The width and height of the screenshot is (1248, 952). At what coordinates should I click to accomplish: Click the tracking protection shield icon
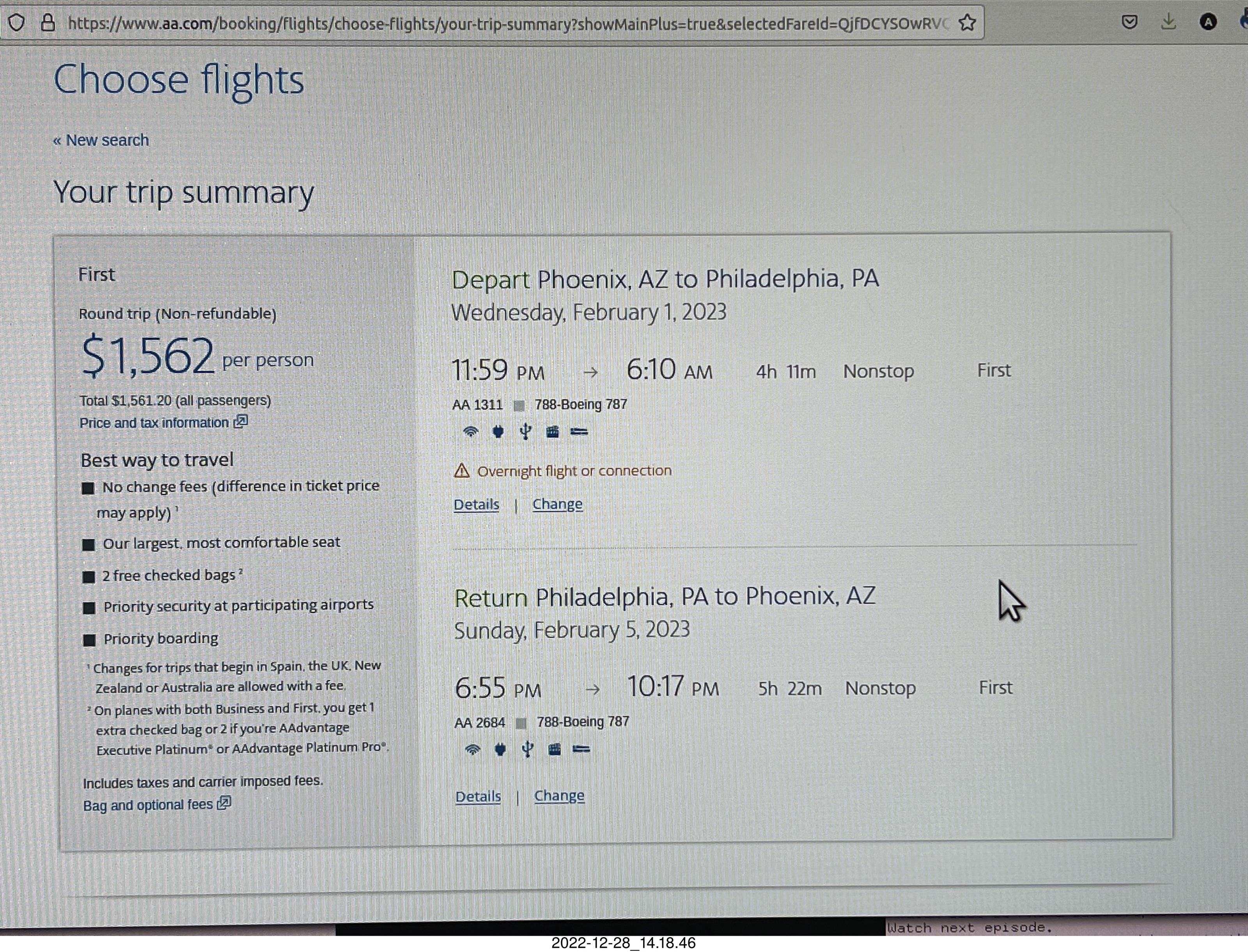(16, 23)
